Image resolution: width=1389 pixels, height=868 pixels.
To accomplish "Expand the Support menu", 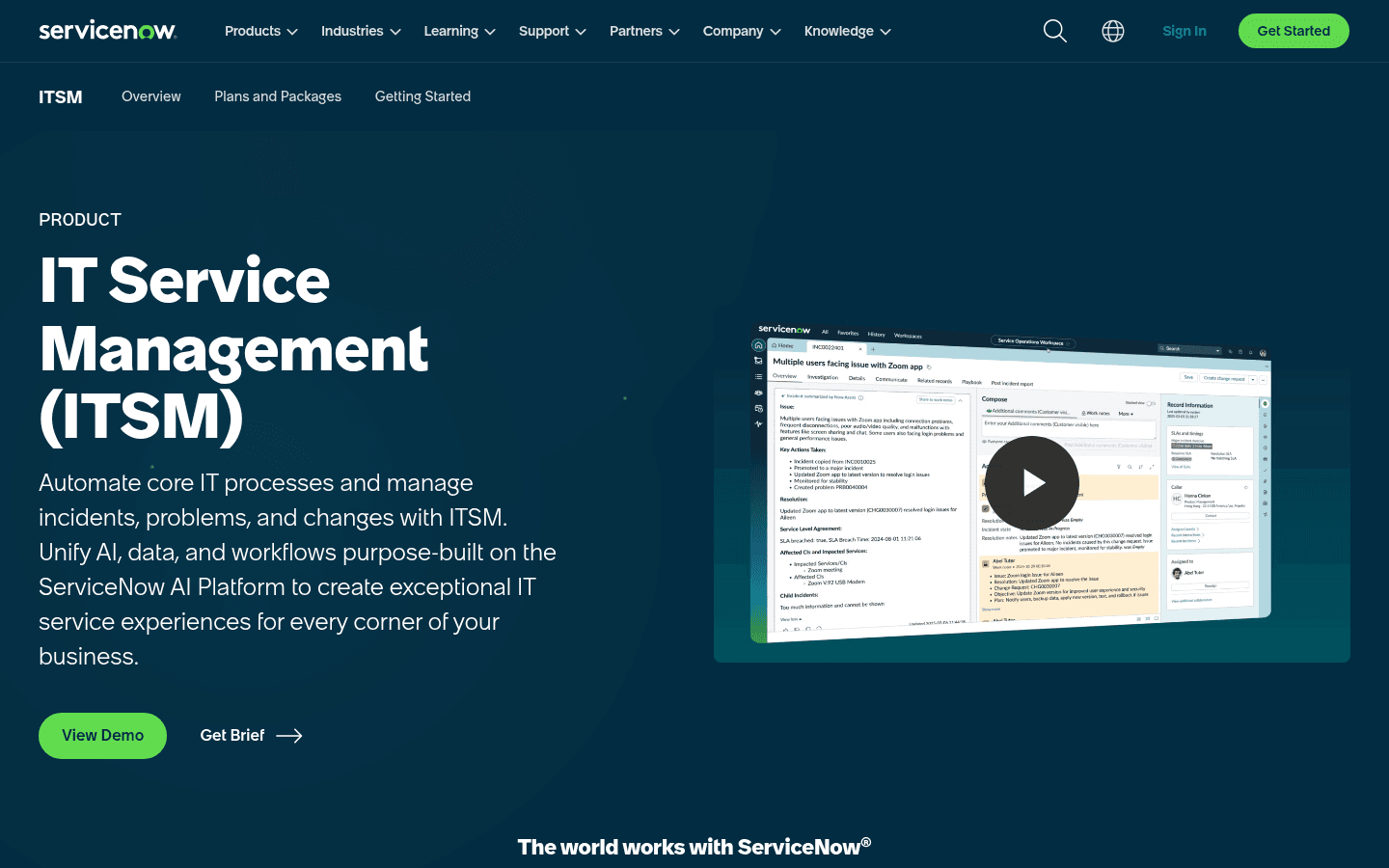I will (x=552, y=31).
